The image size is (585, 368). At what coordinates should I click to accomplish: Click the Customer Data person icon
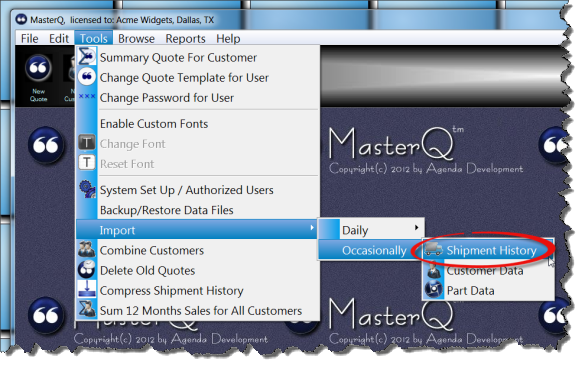(x=434, y=270)
